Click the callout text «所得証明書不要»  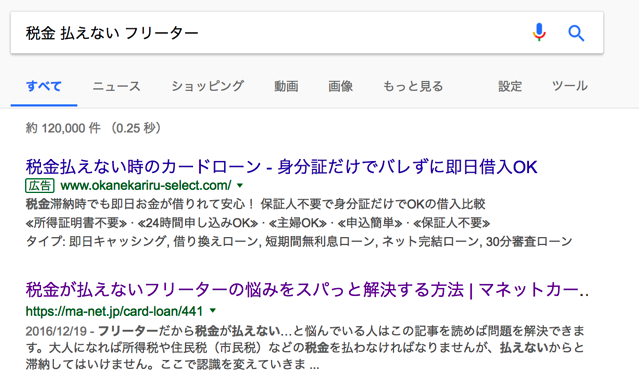click(77, 223)
